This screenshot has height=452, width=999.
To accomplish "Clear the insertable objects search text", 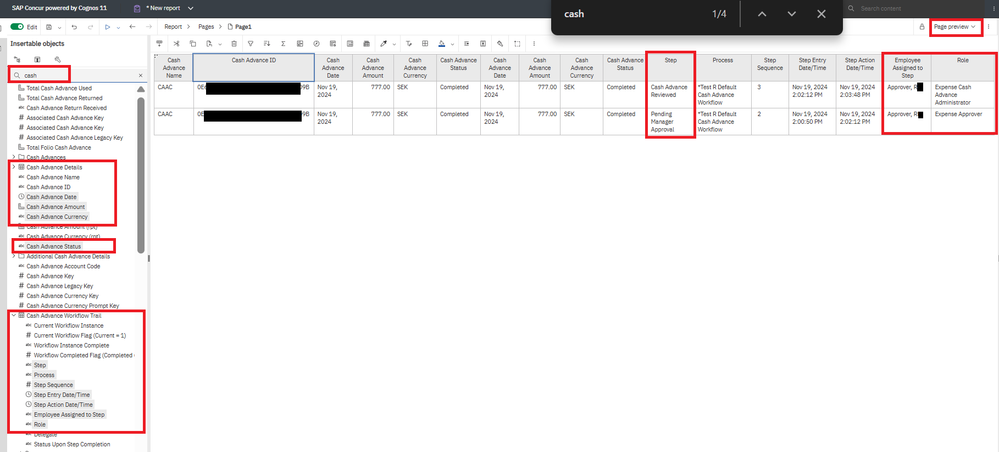I will point(140,75).
